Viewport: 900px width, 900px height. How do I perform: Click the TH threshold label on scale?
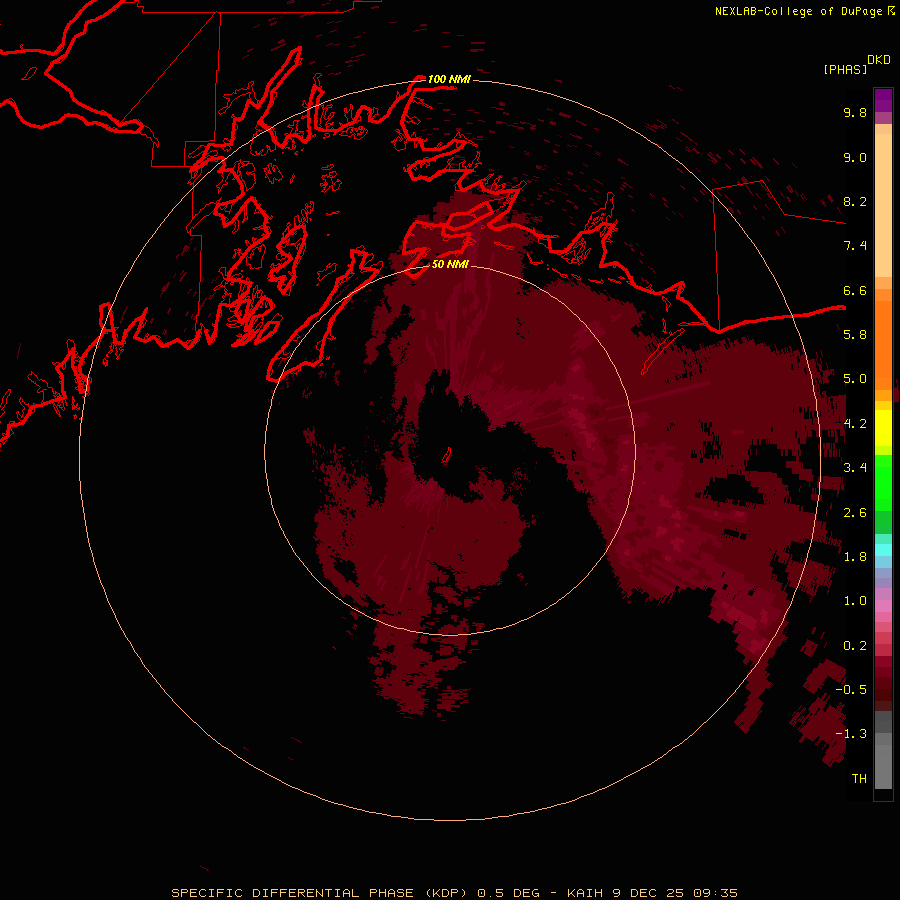pyautogui.click(x=859, y=779)
